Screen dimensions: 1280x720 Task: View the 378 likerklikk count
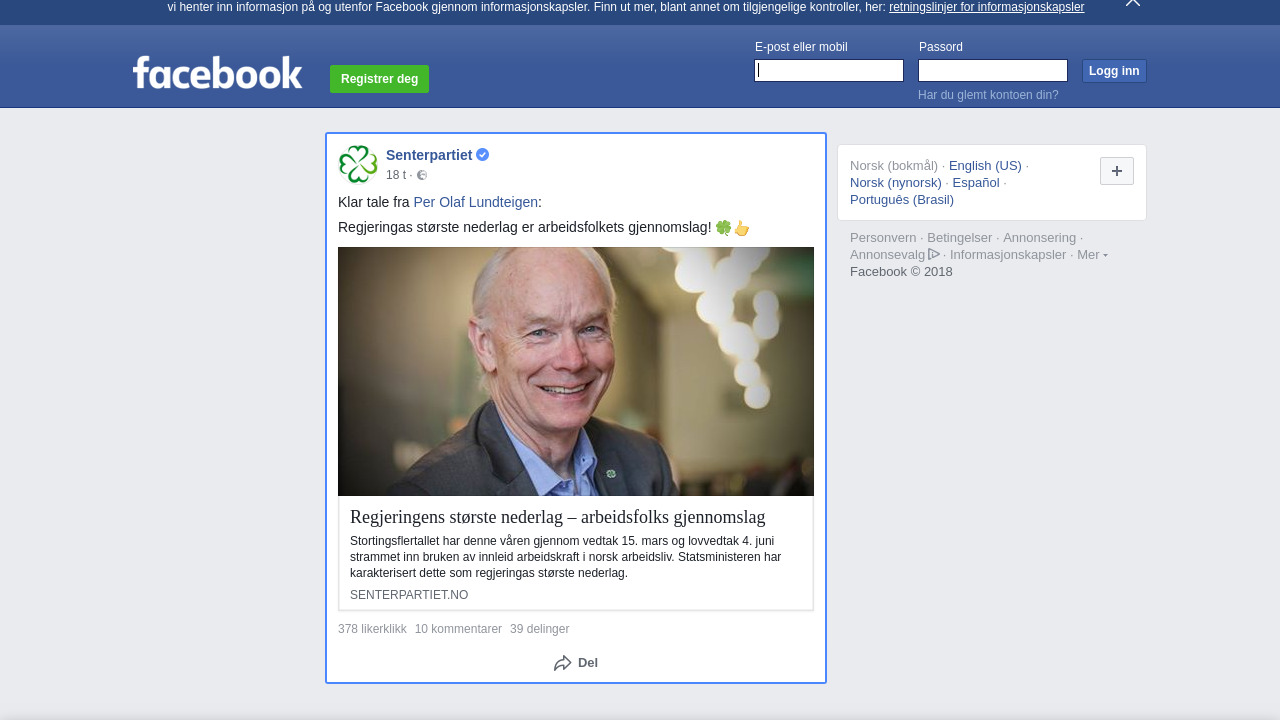point(372,629)
